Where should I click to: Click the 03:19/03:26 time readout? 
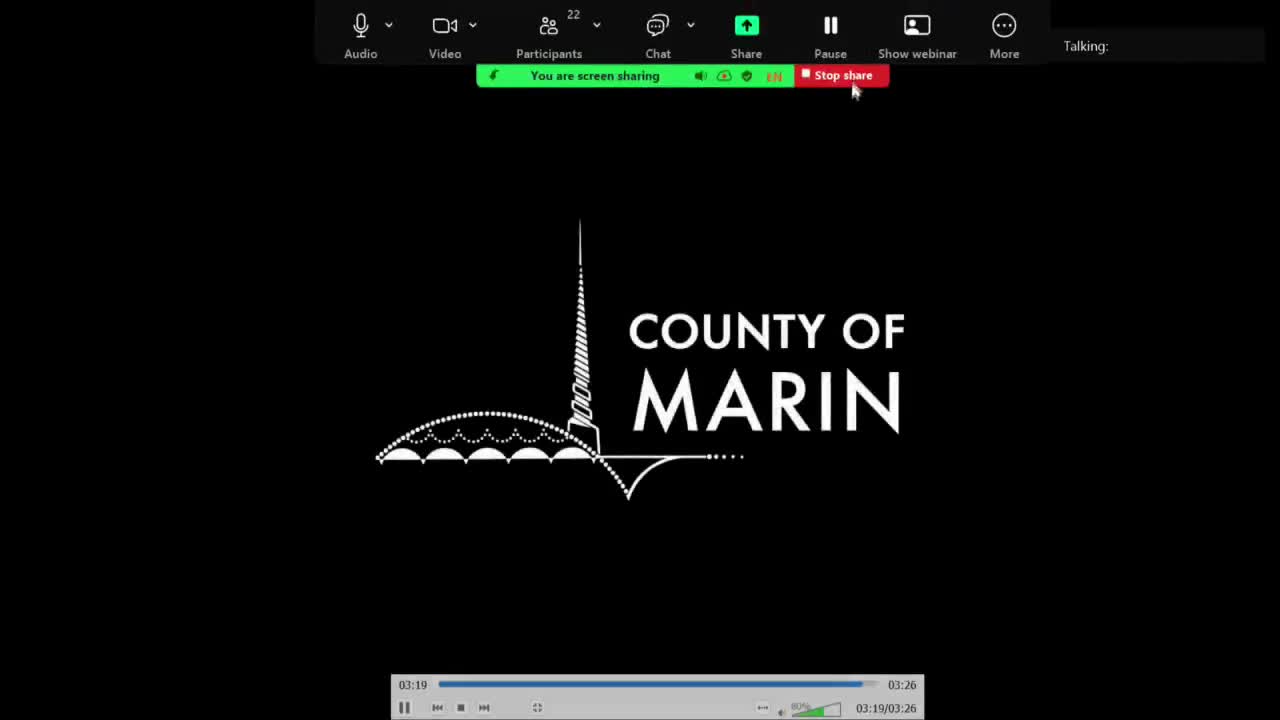pos(886,708)
